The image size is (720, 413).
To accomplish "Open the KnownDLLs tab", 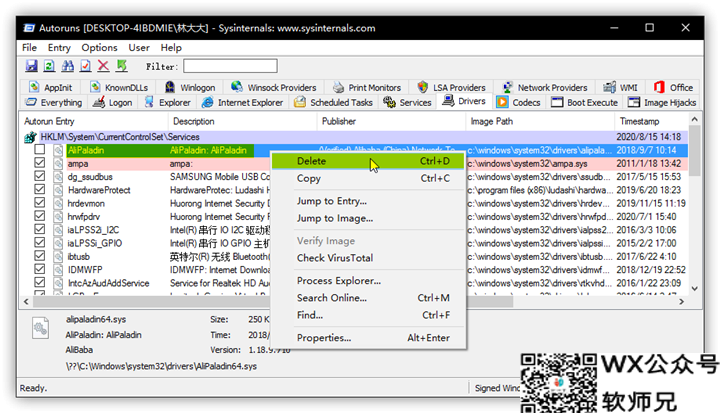I will point(119,87).
